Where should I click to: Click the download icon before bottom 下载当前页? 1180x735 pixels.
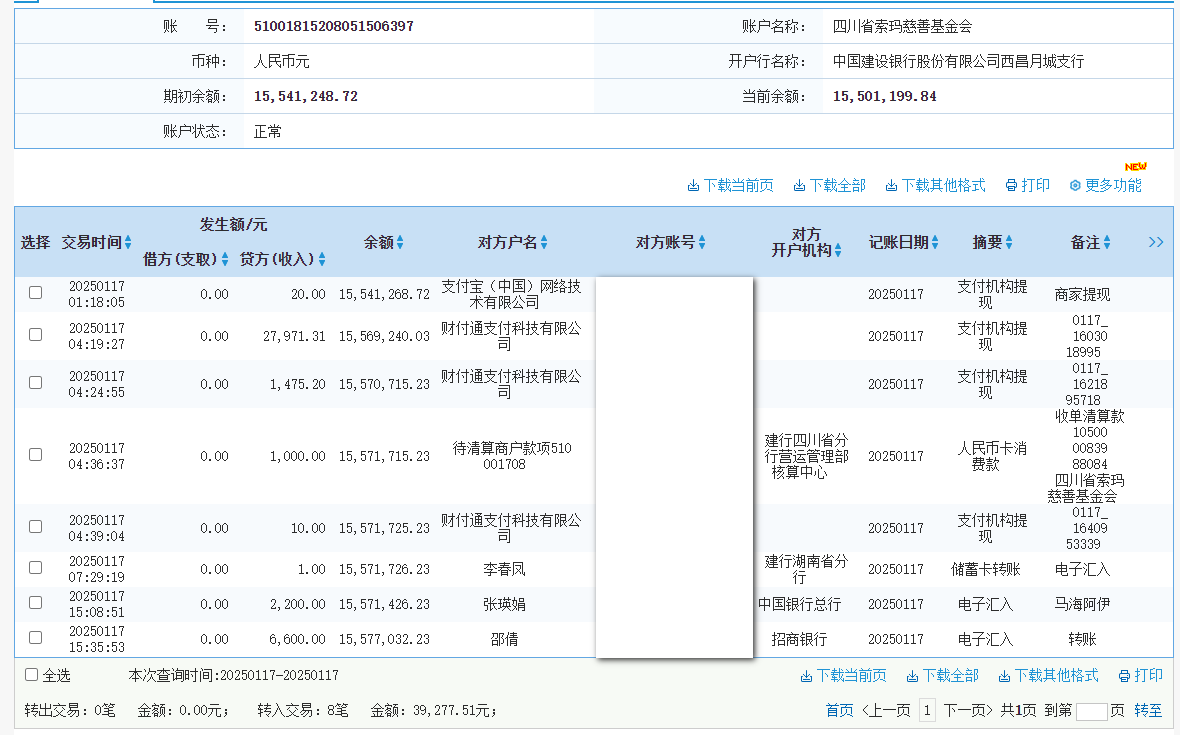point(806,676)
